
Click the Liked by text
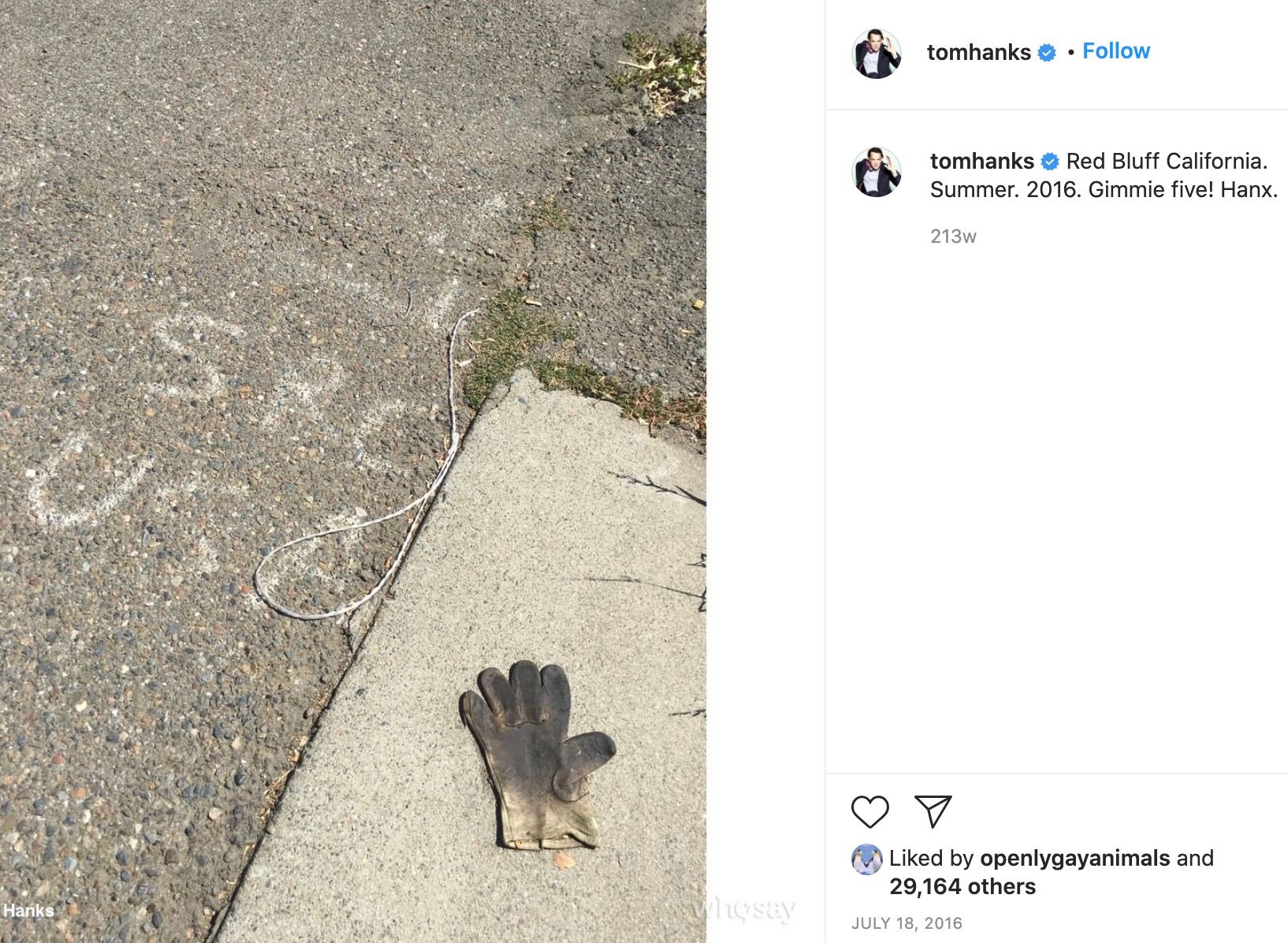[x=931, y=858]
